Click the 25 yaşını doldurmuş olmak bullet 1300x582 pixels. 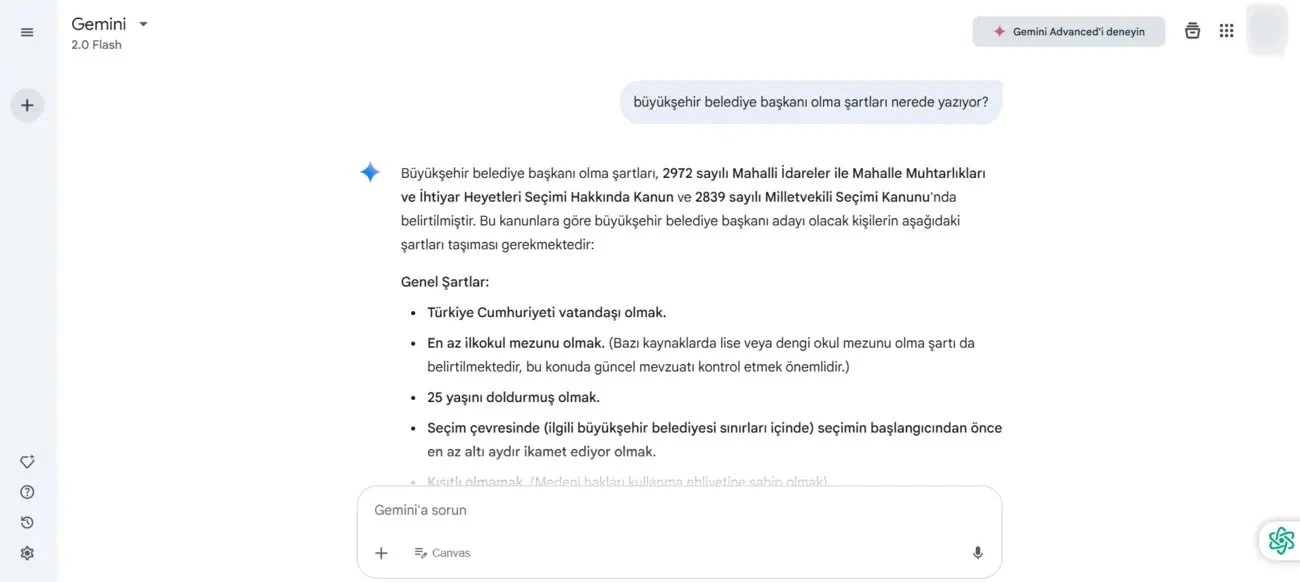513,398
